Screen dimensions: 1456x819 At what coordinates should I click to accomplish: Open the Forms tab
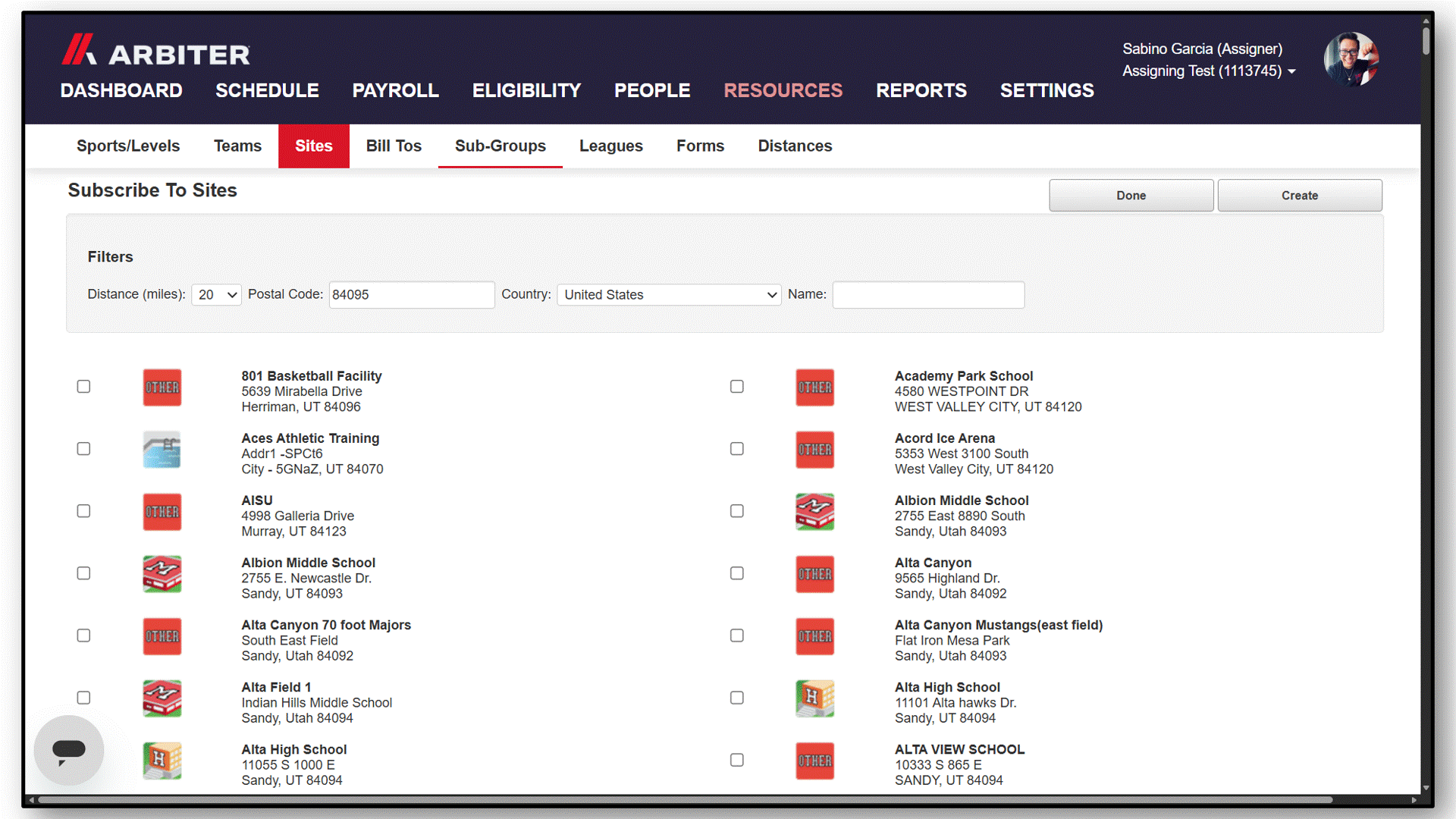click(x=701, y=146)
